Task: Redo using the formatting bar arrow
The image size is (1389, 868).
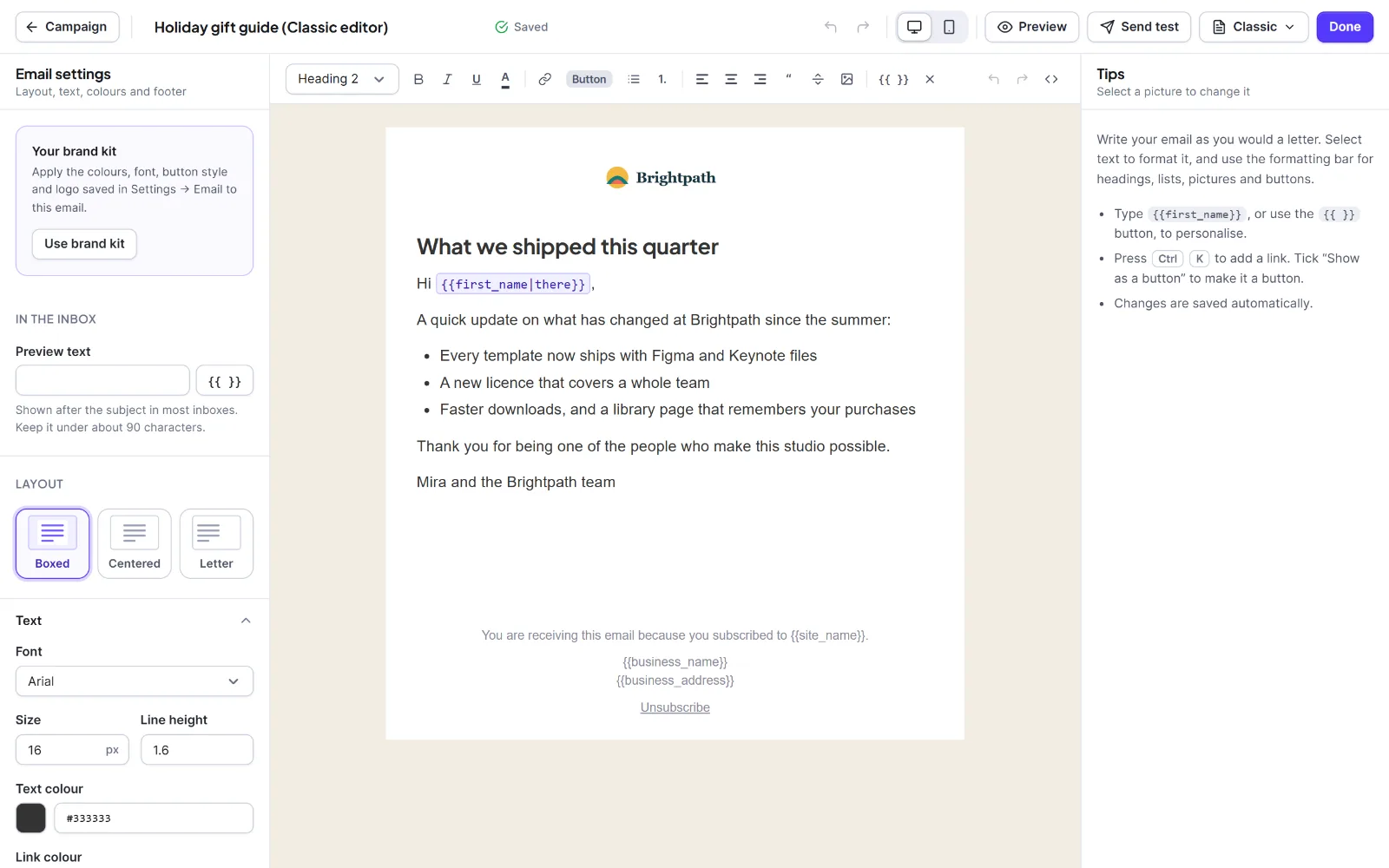Action: pyautogui.click(x=1023, y=79)
